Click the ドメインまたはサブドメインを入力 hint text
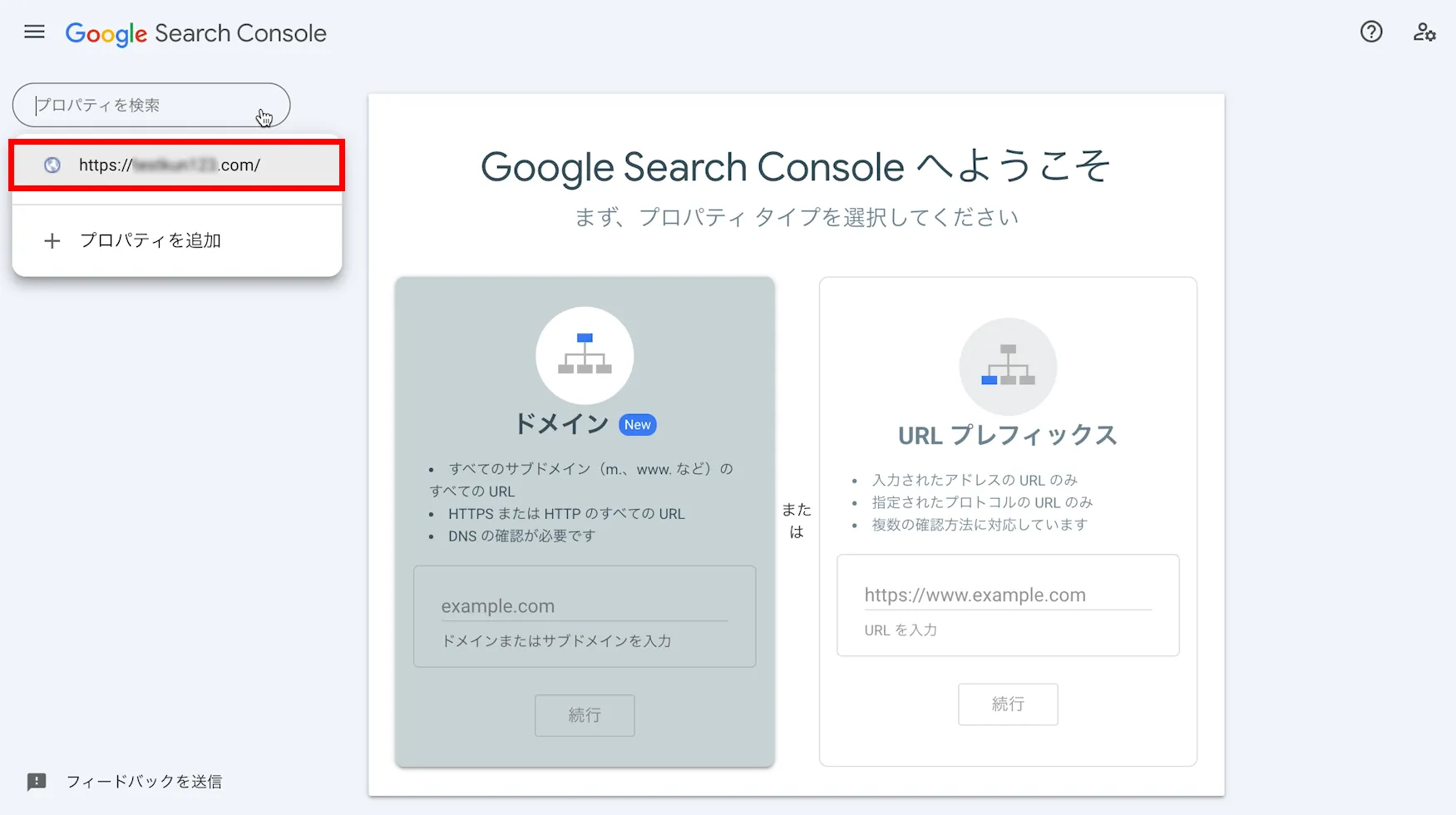This screenshot has width=1456, height=815. [556, 641]
